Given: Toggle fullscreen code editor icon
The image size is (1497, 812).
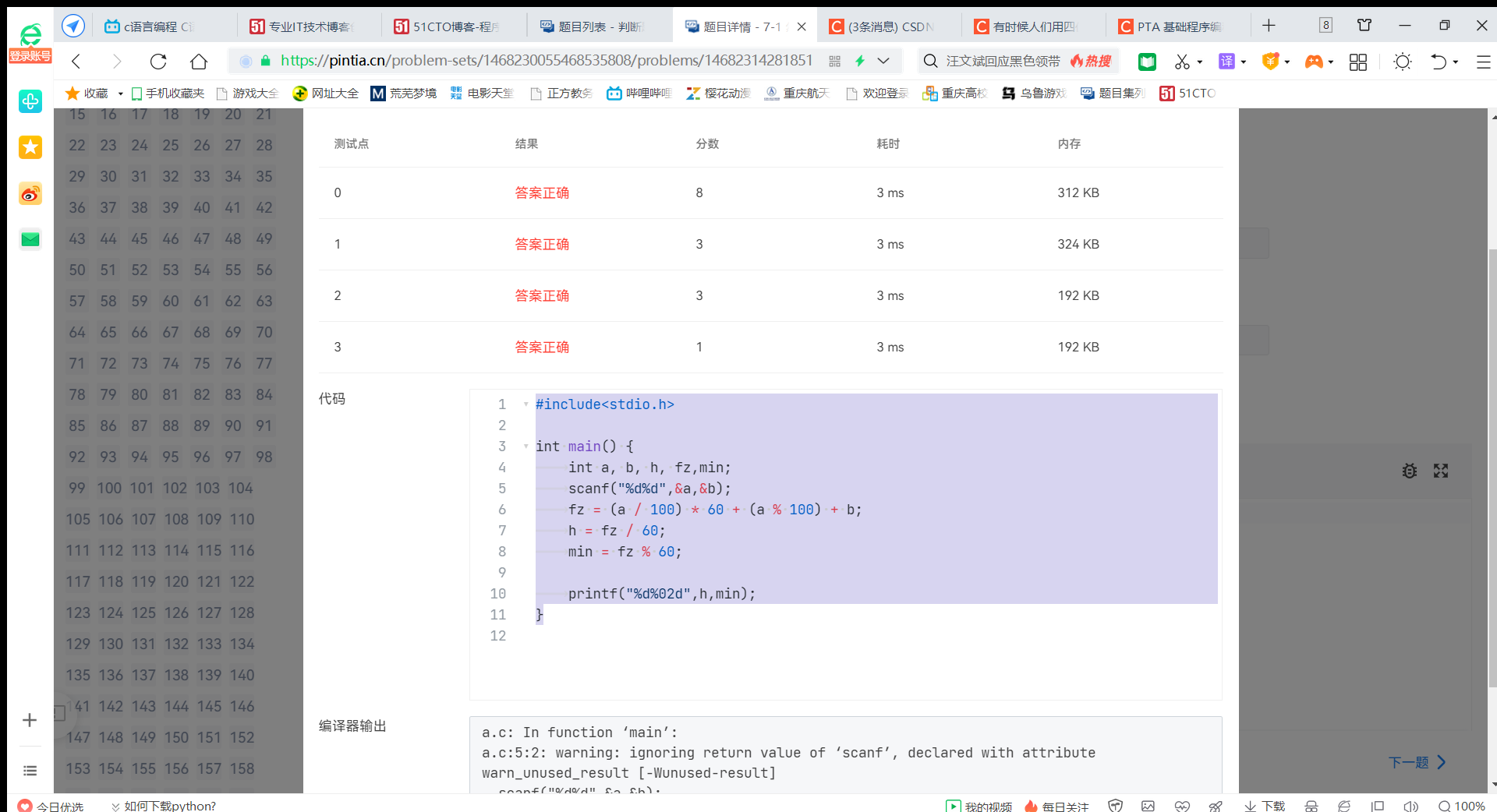Looking at the screenshot, I should pos(1441,471).
